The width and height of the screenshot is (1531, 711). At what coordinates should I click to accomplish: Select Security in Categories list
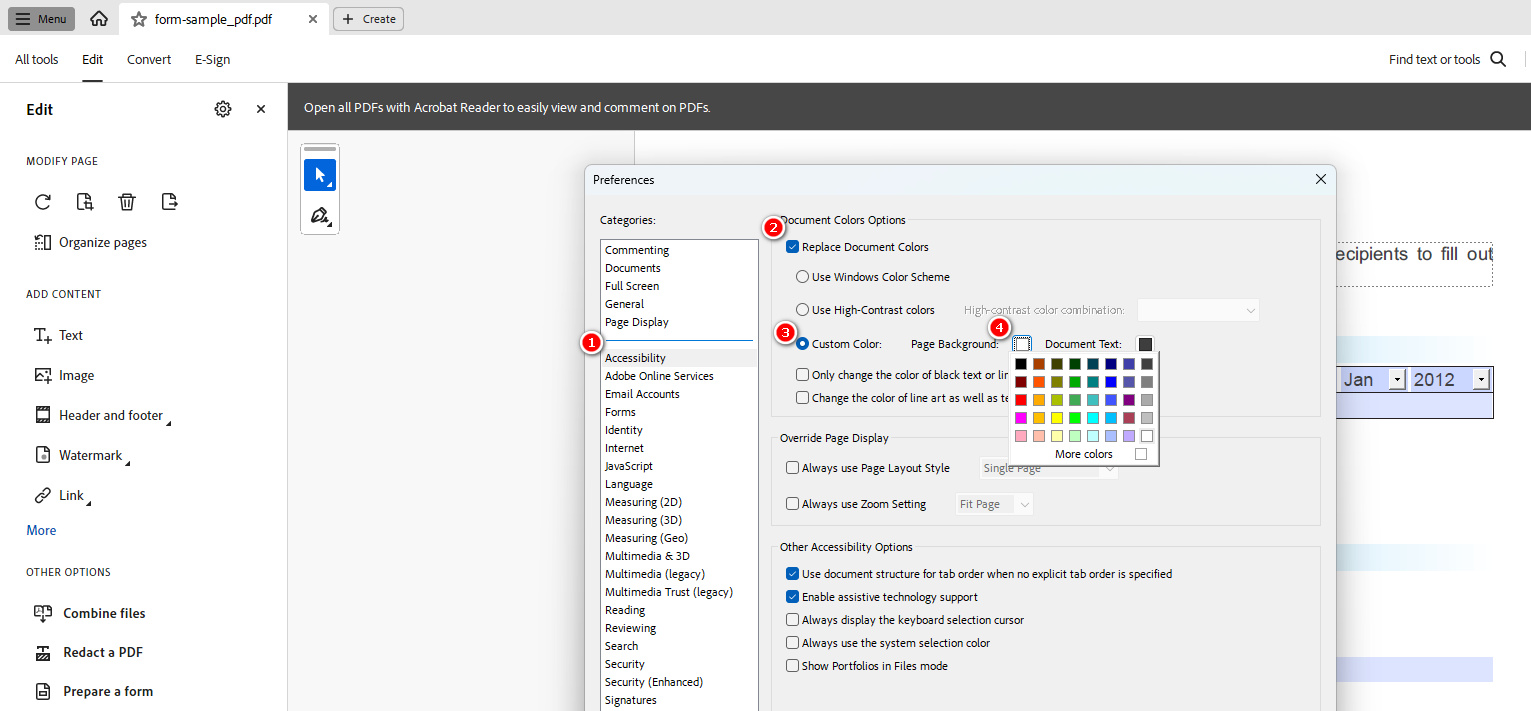(625, 664)
